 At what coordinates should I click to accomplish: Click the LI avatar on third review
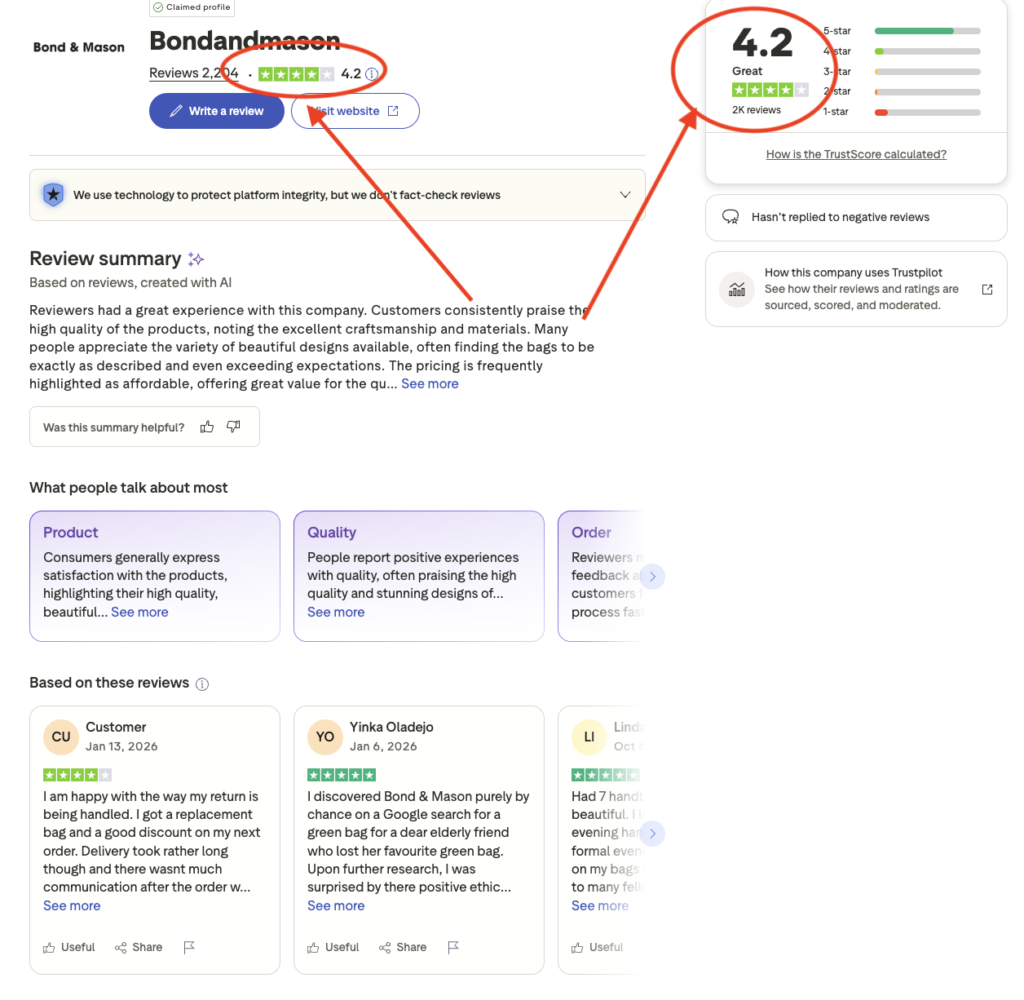tap(589, 737)
